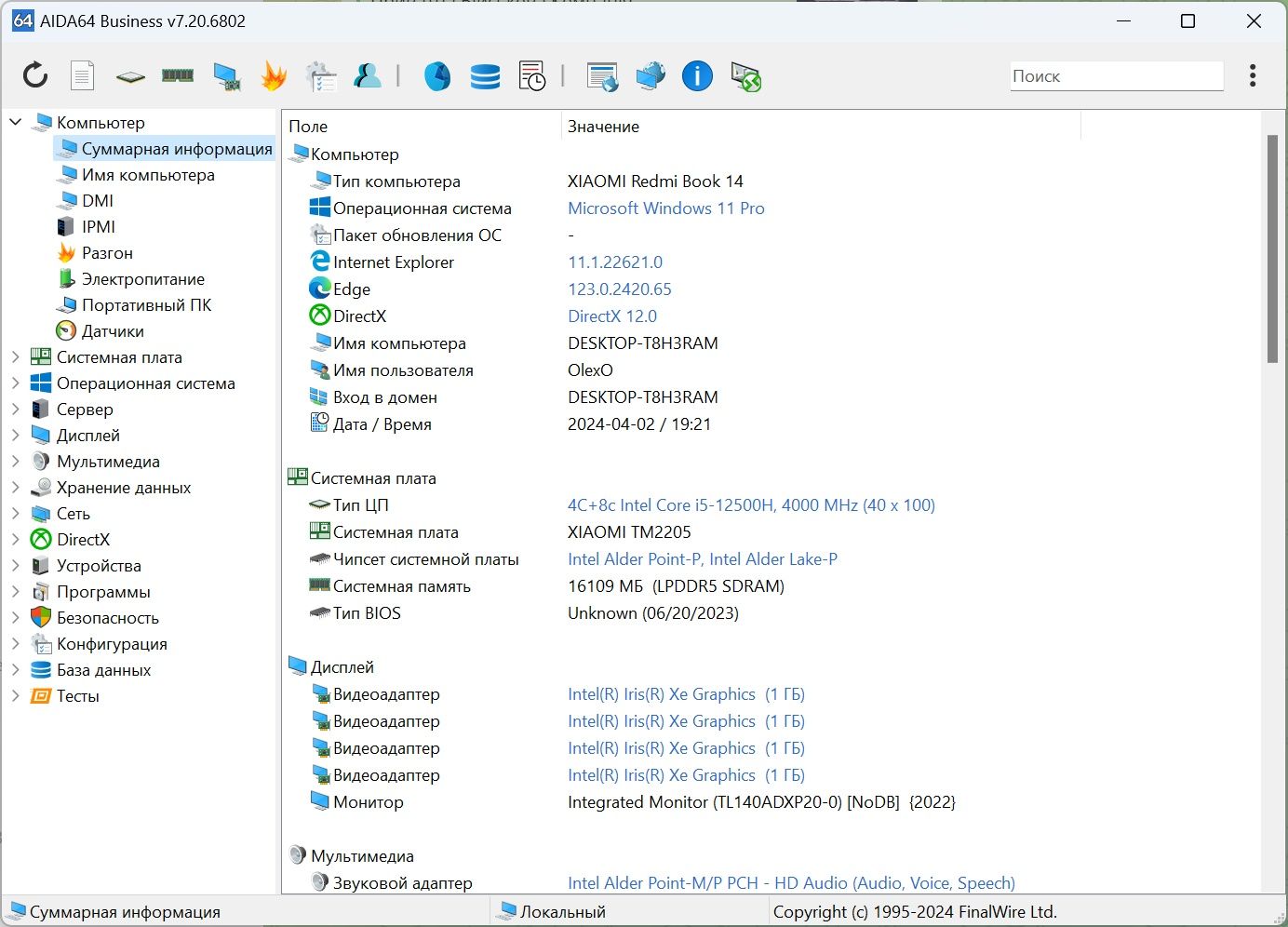
Task: Select Программы in the sidebar tree
Action: coord(91,591)
